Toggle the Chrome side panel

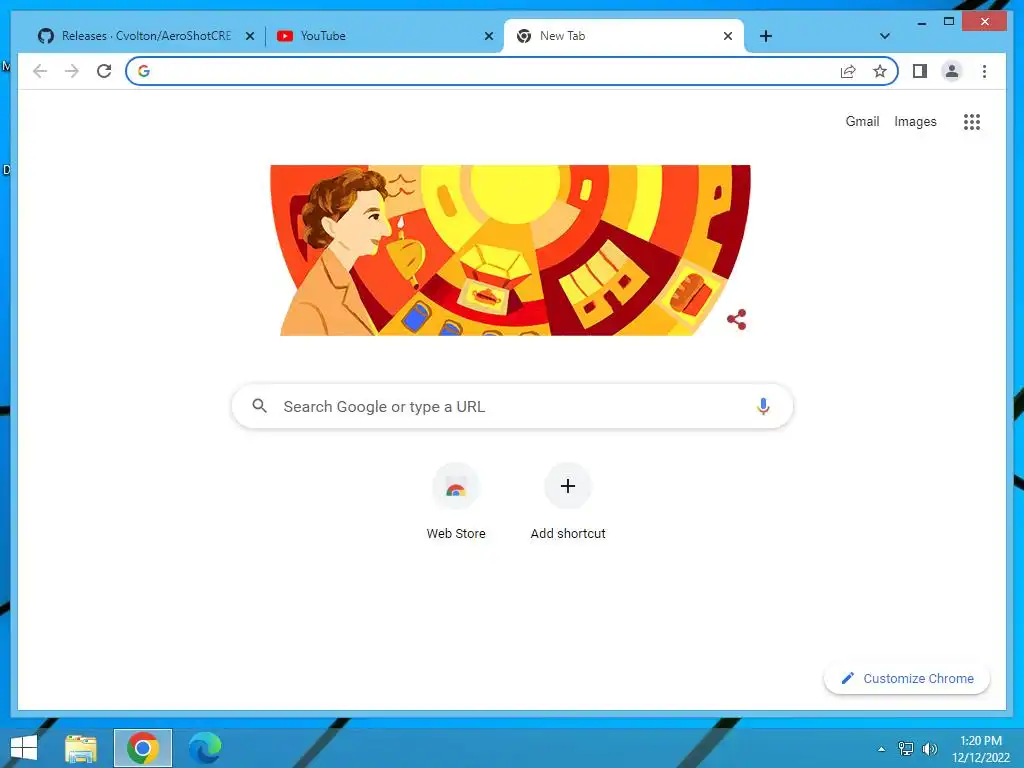coord(920,71)
